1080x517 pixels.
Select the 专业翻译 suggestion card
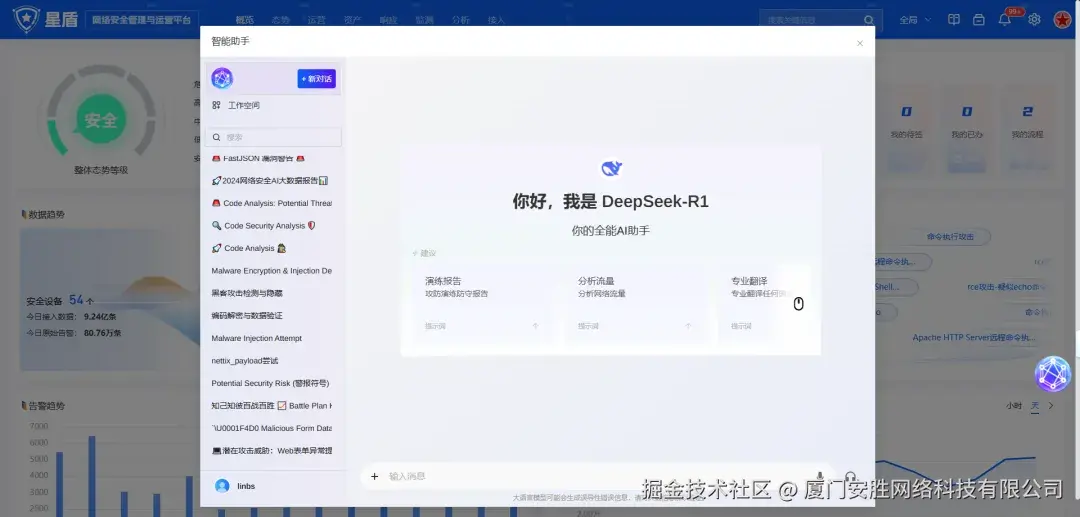[x=763, y=304]
